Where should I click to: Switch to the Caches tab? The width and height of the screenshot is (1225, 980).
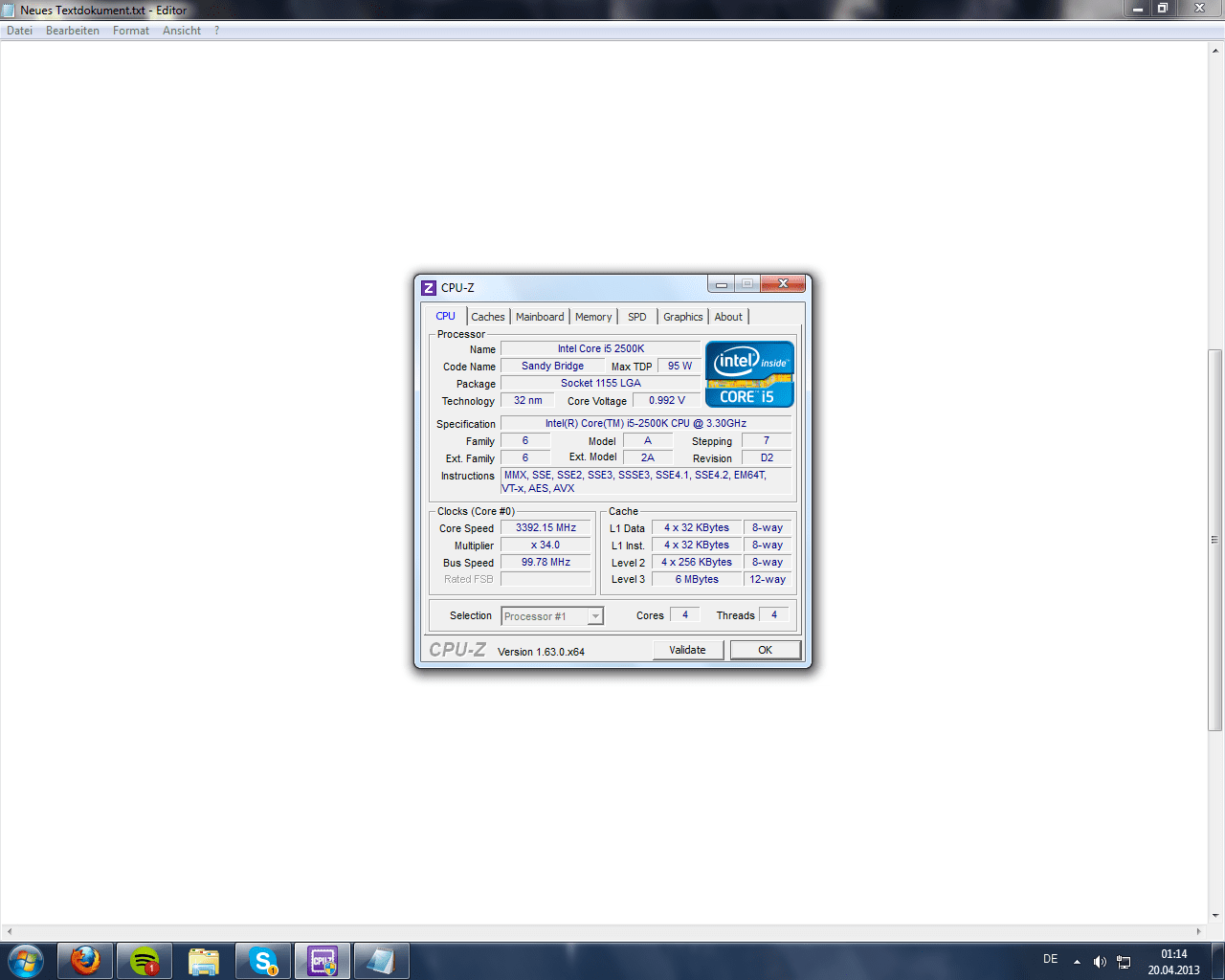tap(488, 317)
